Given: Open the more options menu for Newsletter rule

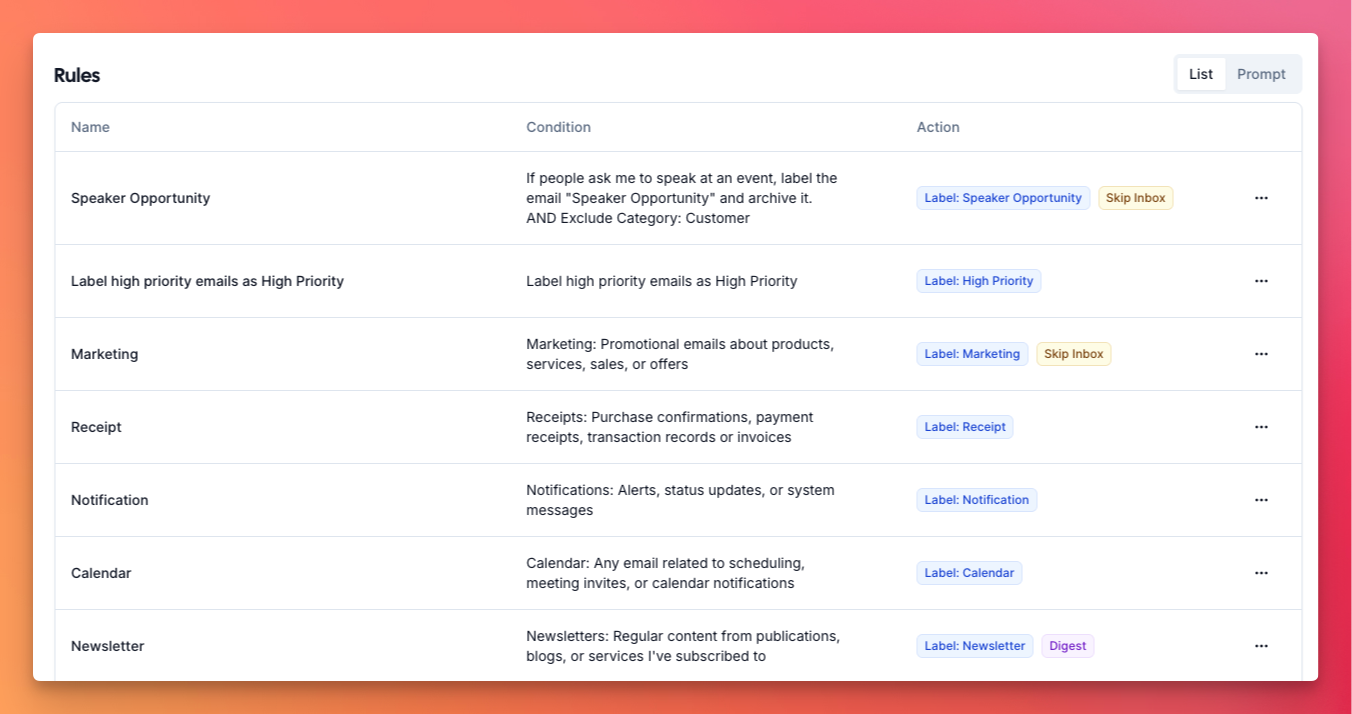Looking at the screenshot, I should coord(1261,646).
